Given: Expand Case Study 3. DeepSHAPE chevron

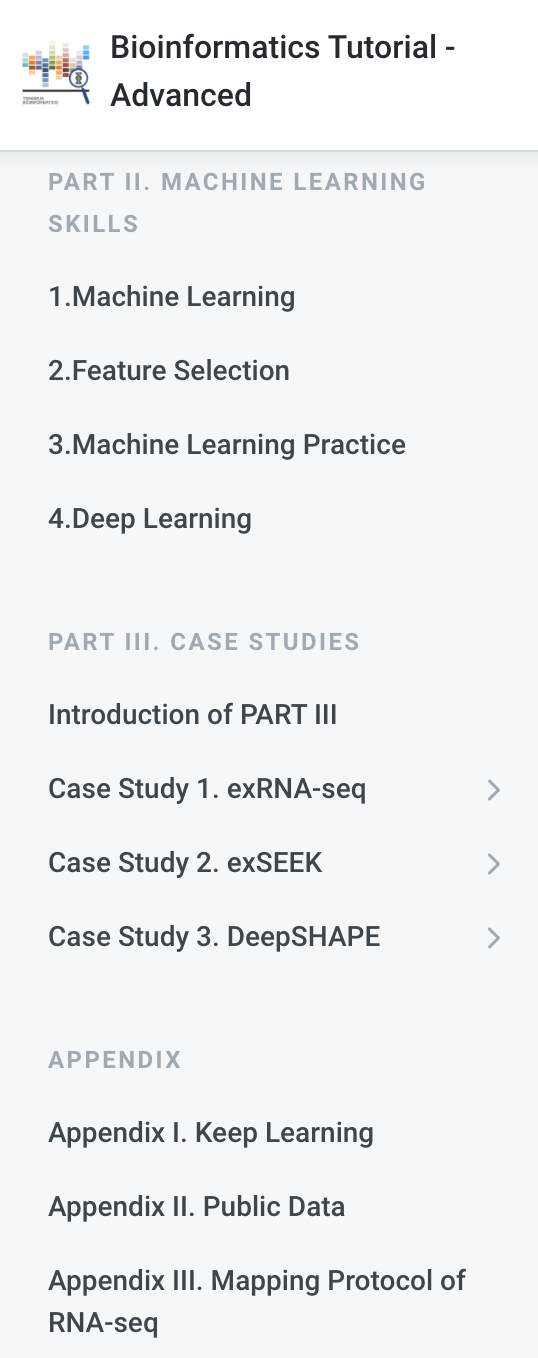Looking at the screenshot, I should pyautogui.click(x=493, y=938).
